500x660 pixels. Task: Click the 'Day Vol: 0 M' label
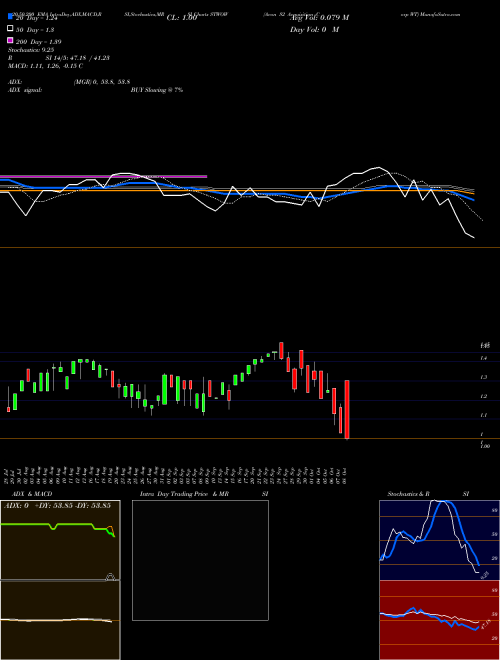click(x=314, y=30)
